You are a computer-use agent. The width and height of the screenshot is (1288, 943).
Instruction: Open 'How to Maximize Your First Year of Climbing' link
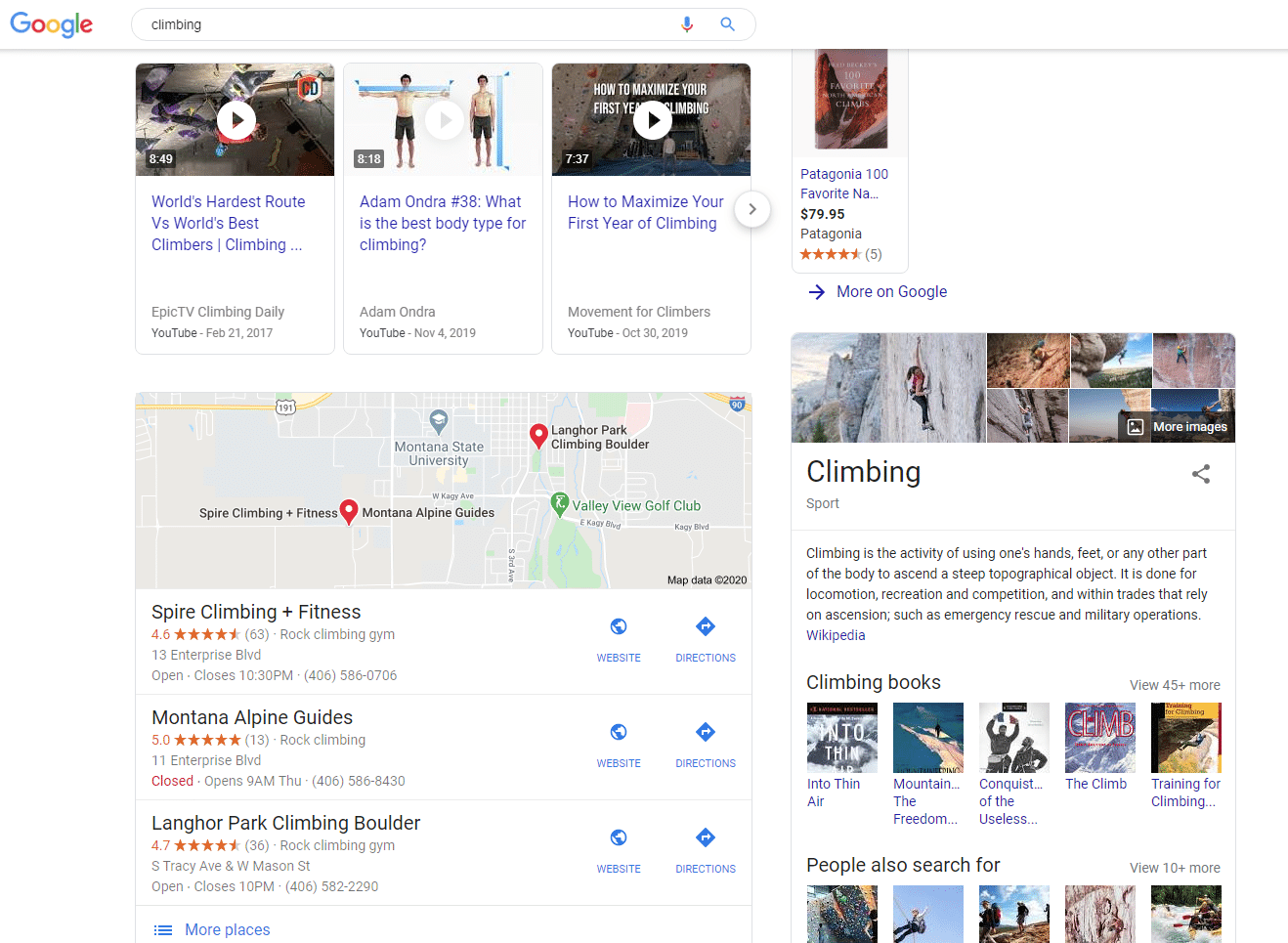coord(646,212)
